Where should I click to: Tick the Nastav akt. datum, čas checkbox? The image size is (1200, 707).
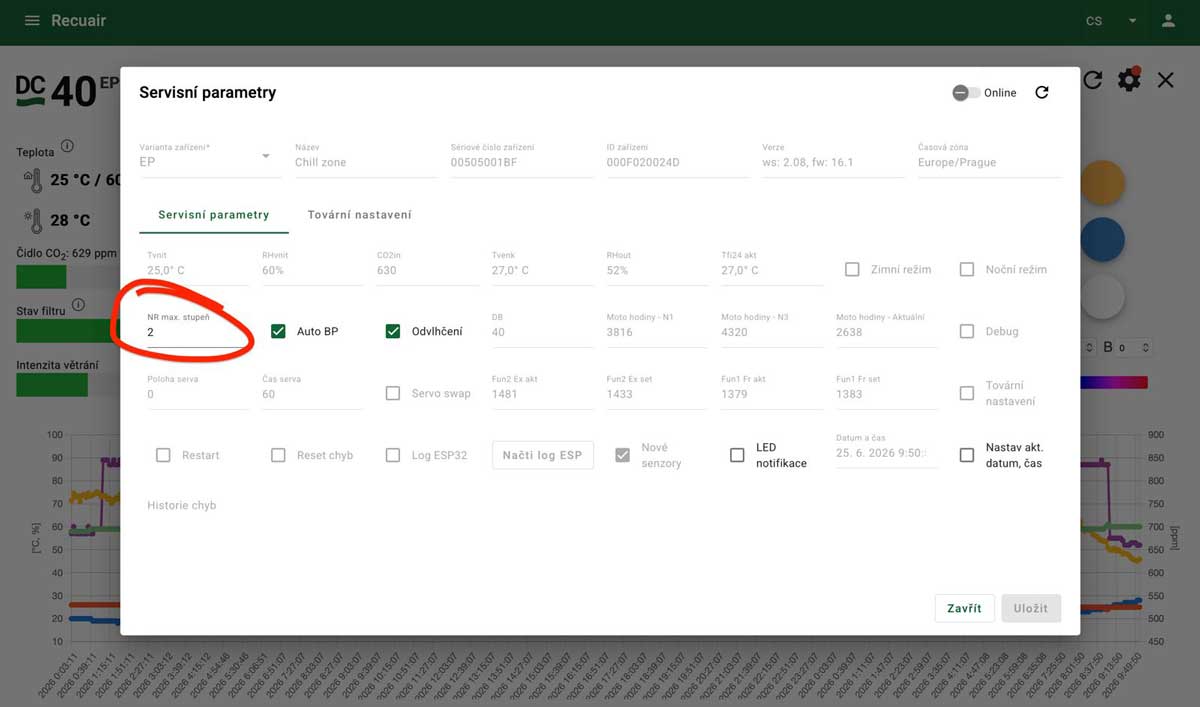967,455
